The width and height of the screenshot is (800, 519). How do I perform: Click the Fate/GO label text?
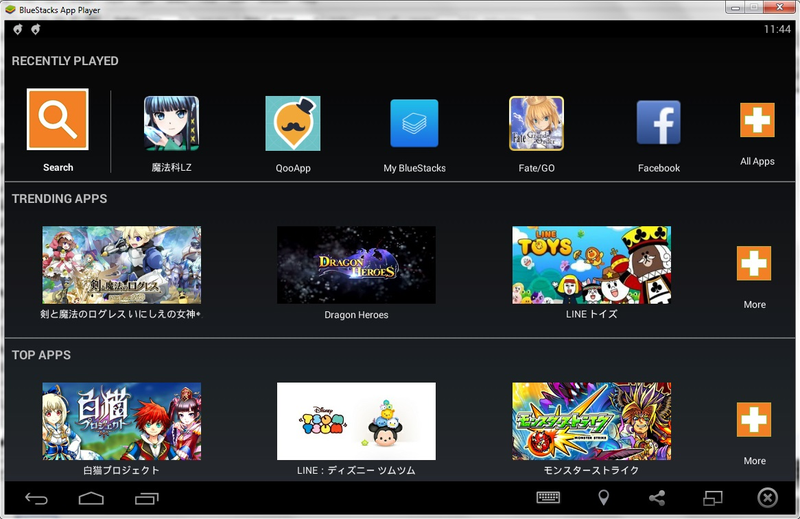(x=536, y=168)
